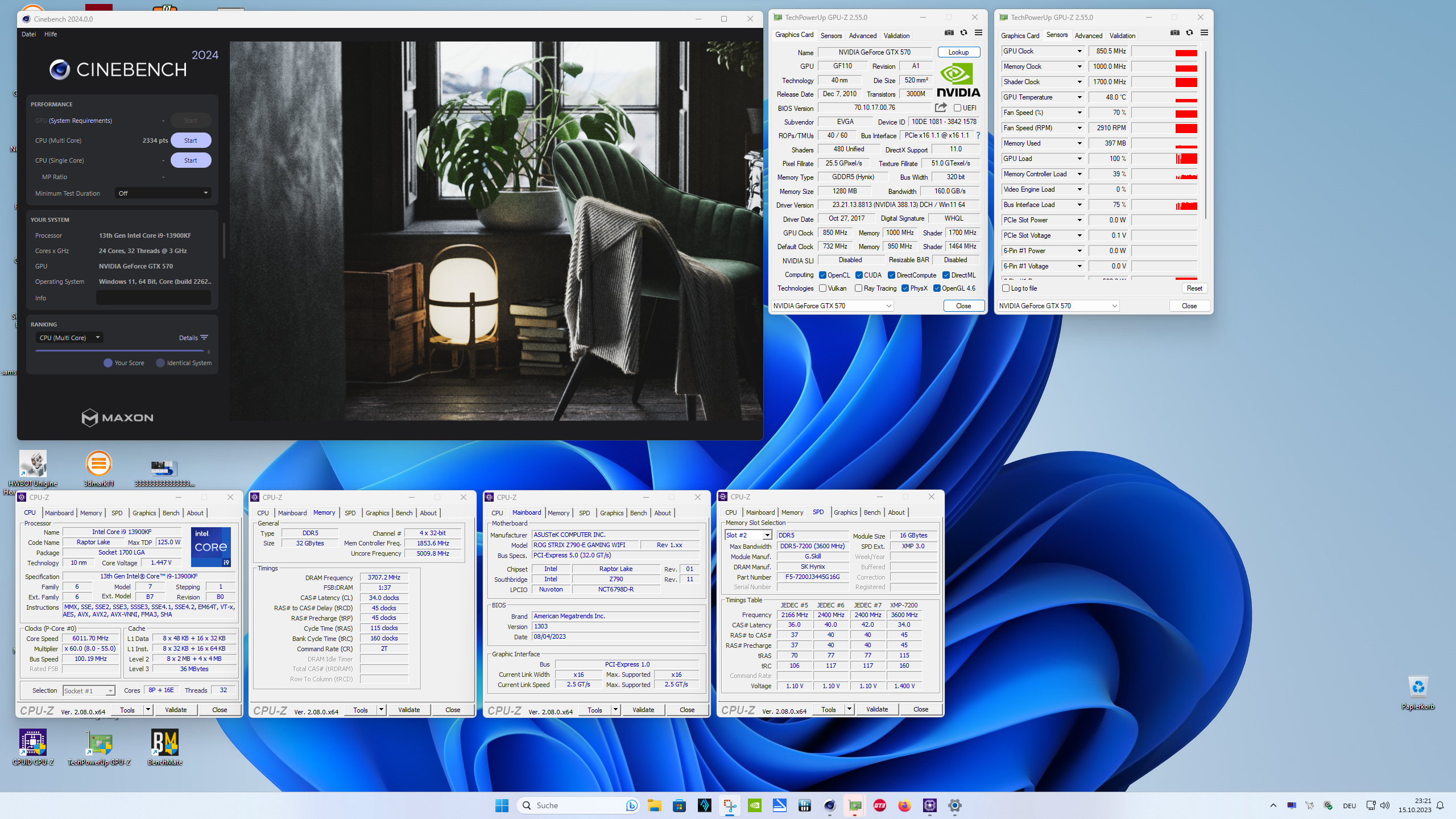
Task: Expand the Memory Controller Load sensor dropdown
Action: (x=1079, y=174)
